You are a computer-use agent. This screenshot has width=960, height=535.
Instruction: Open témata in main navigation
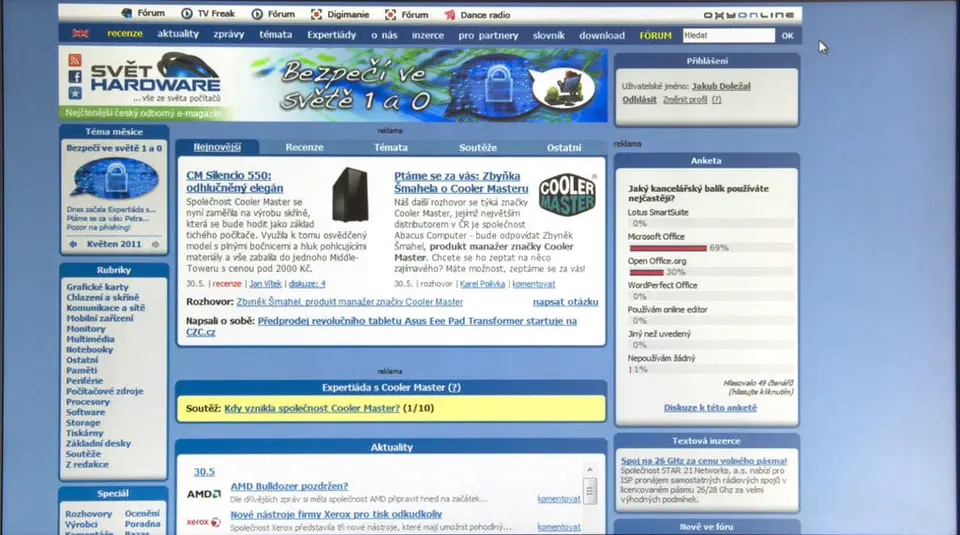pyautogui.click(x=276, y=34)
